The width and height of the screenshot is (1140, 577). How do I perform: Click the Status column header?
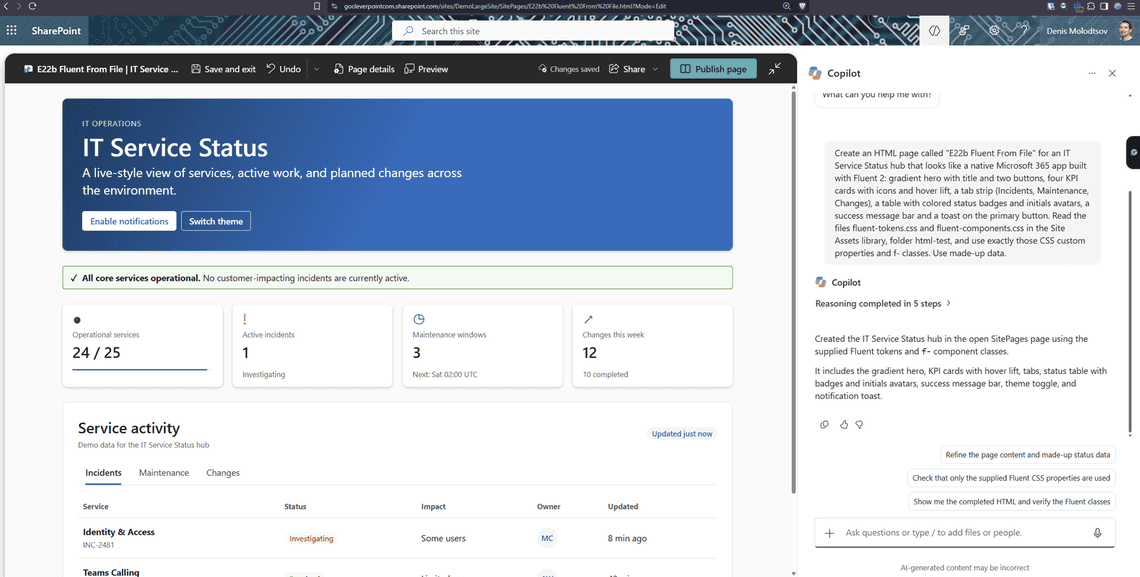click(295, 507)
